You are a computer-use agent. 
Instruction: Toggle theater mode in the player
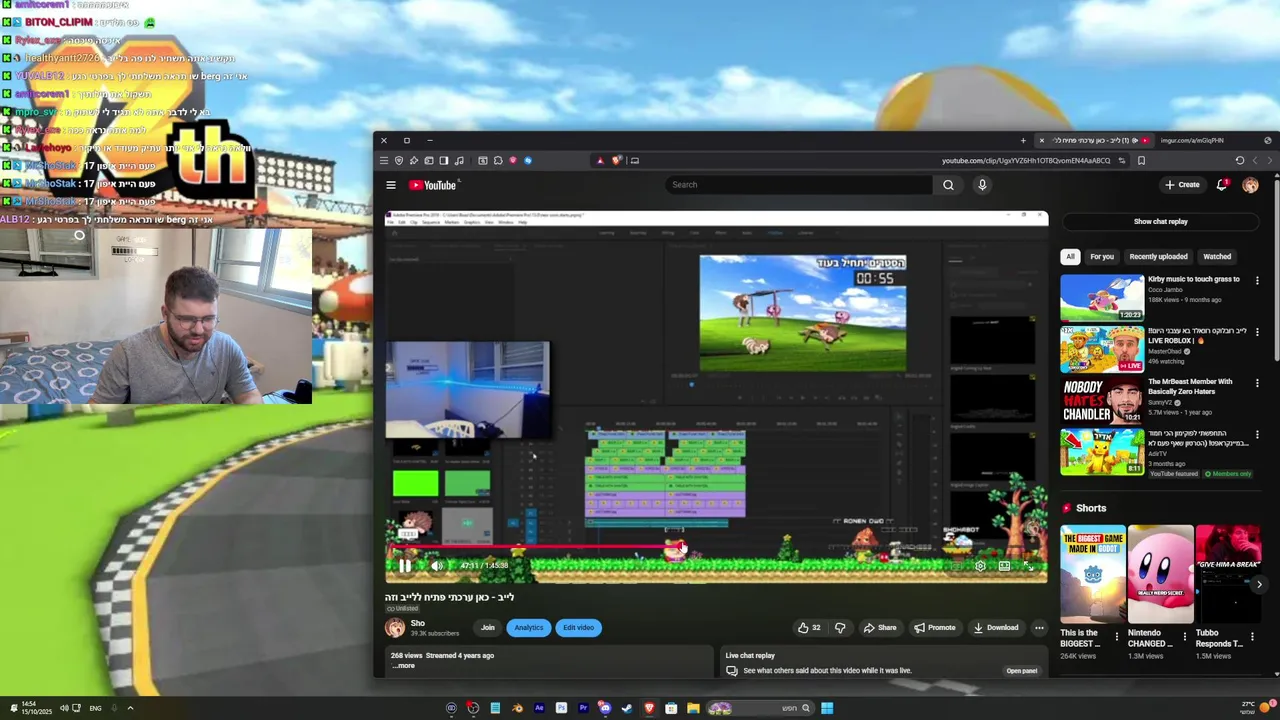(x=1004, y=566)
